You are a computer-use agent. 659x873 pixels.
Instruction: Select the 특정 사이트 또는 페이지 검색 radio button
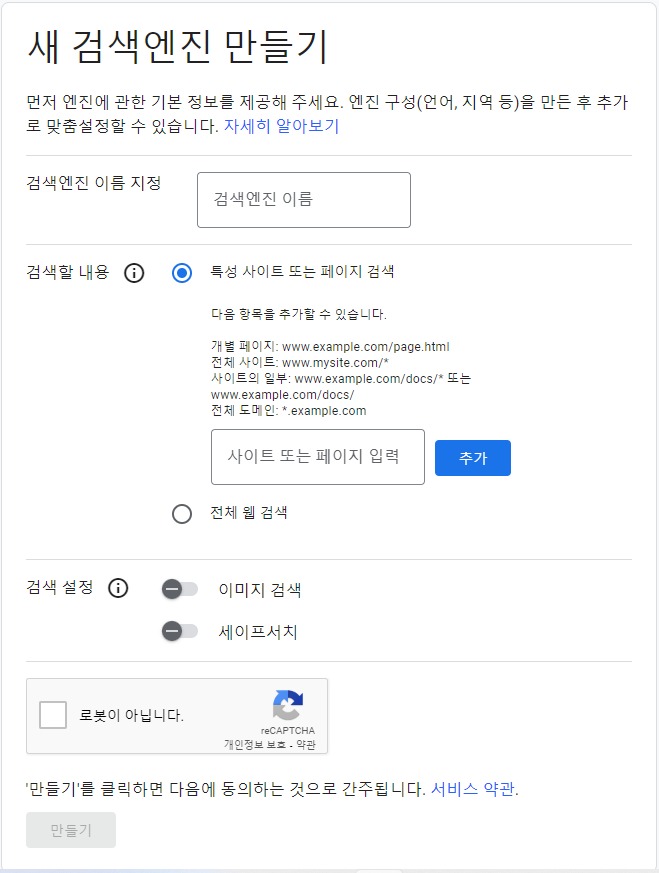click(182, 273)
